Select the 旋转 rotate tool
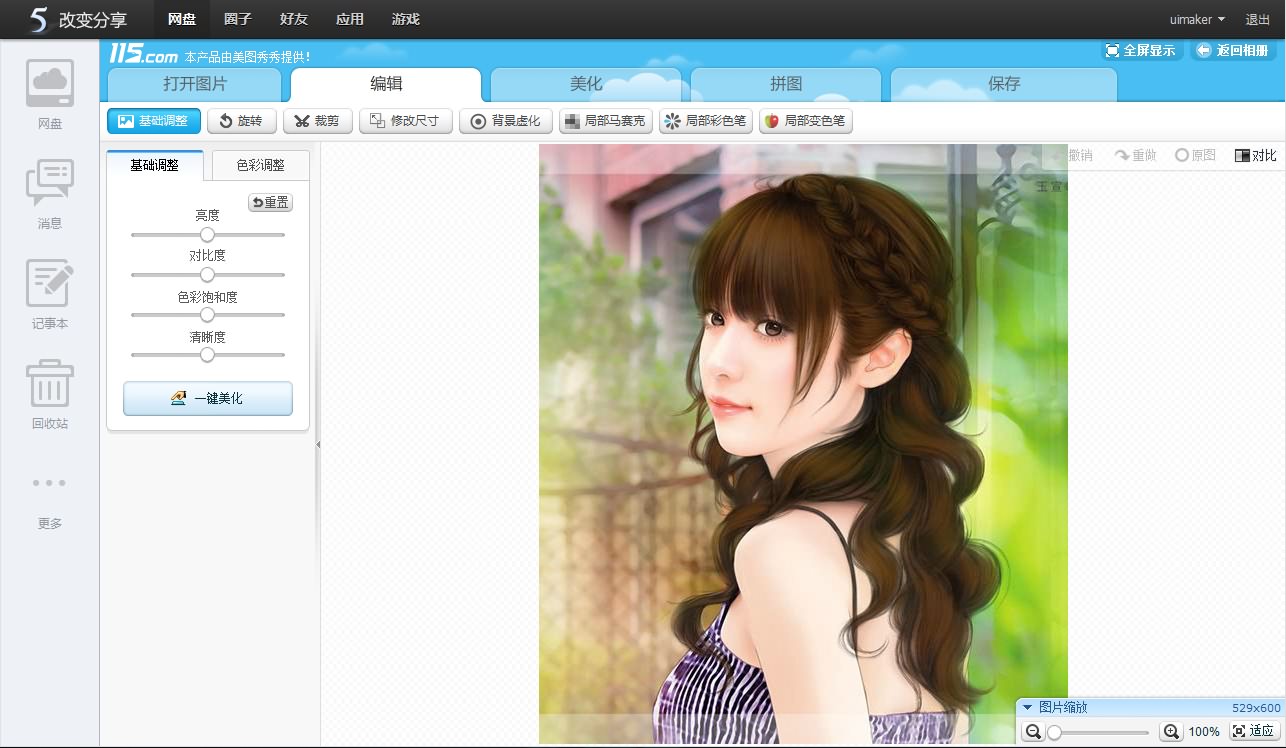 (x=242, y=121)
